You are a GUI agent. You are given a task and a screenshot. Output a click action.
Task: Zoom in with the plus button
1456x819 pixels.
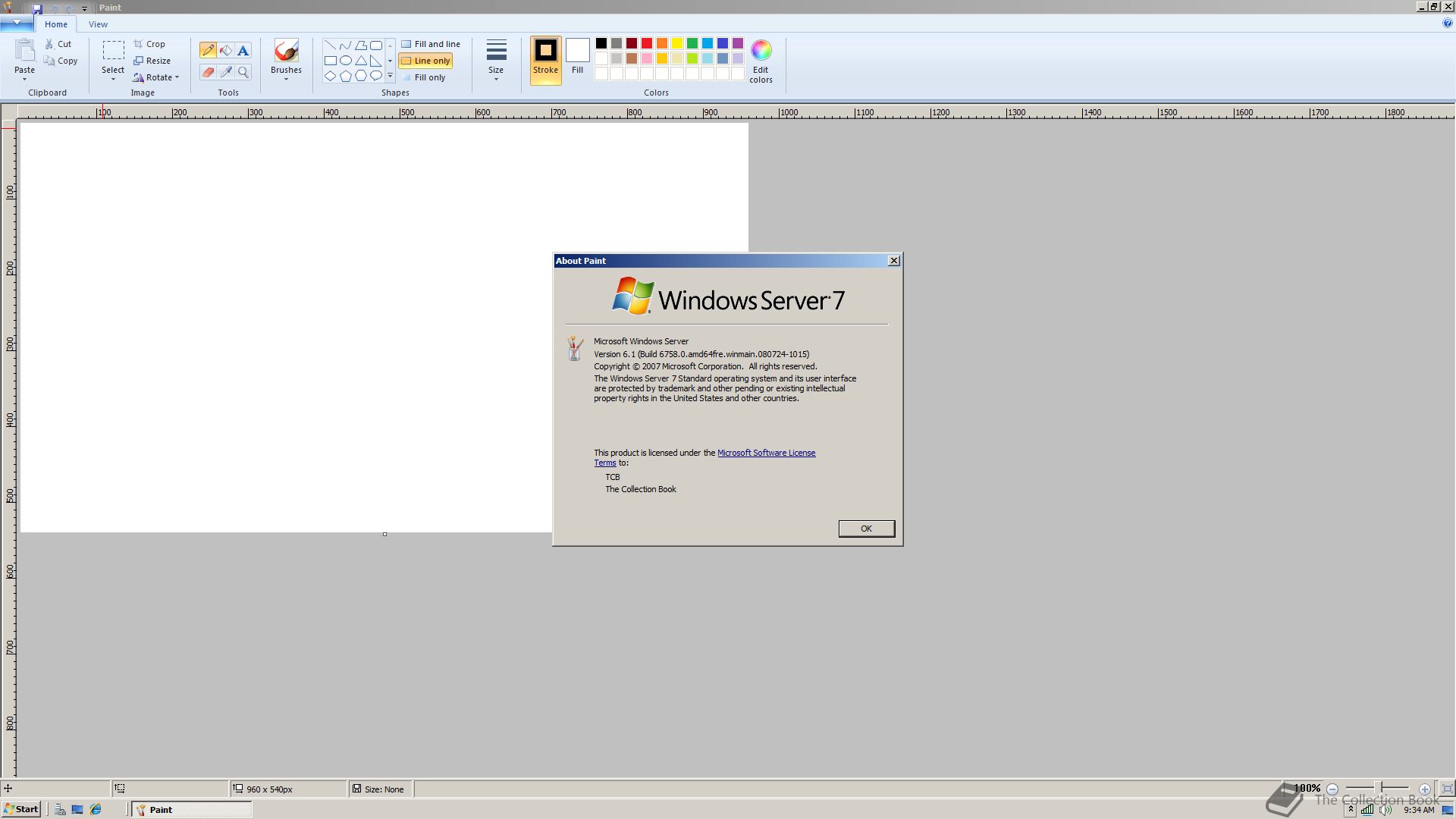[1425, 789]
